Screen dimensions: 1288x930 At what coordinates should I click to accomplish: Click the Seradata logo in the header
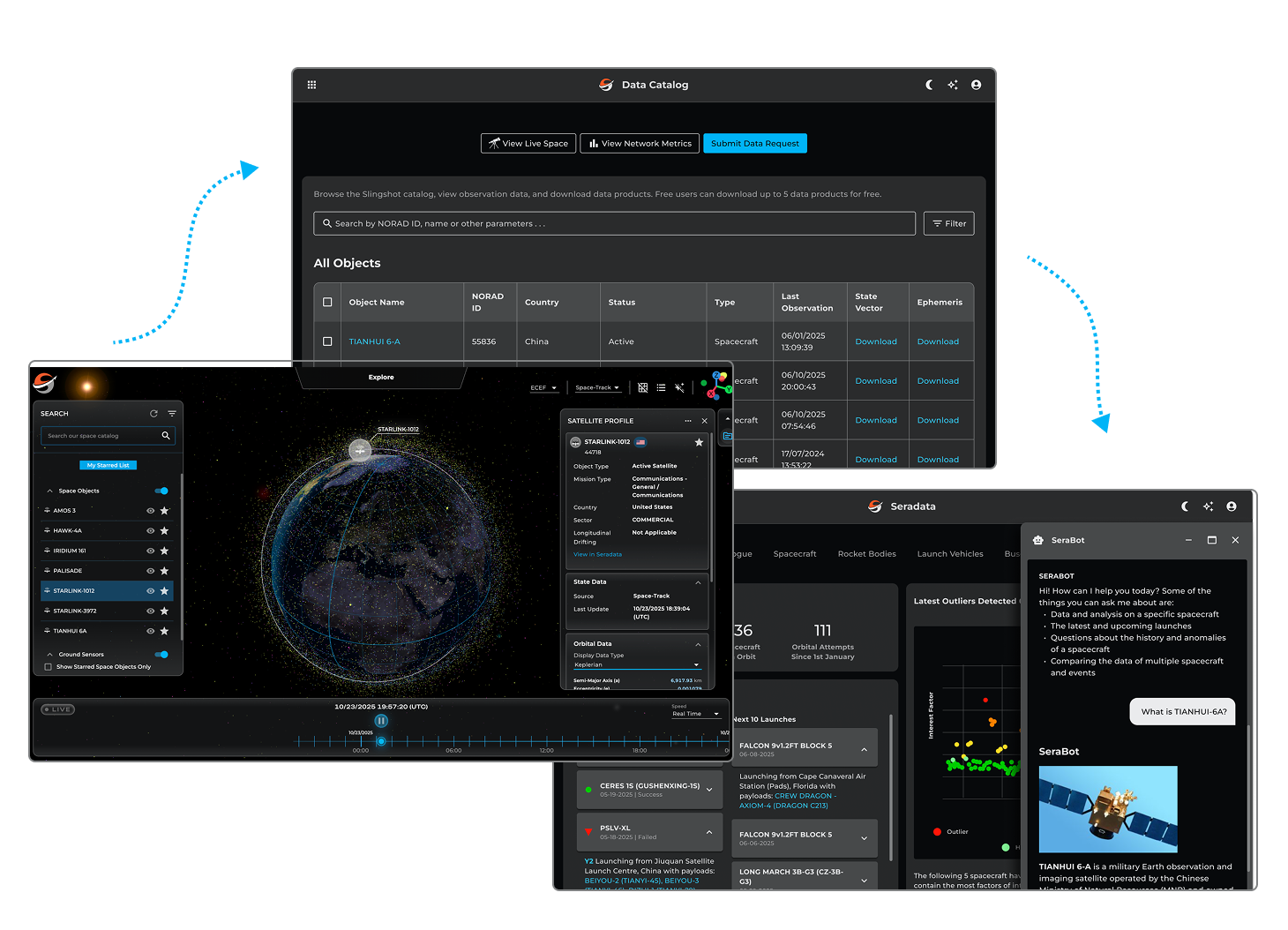pyautogui.click(x=875, y=506)
